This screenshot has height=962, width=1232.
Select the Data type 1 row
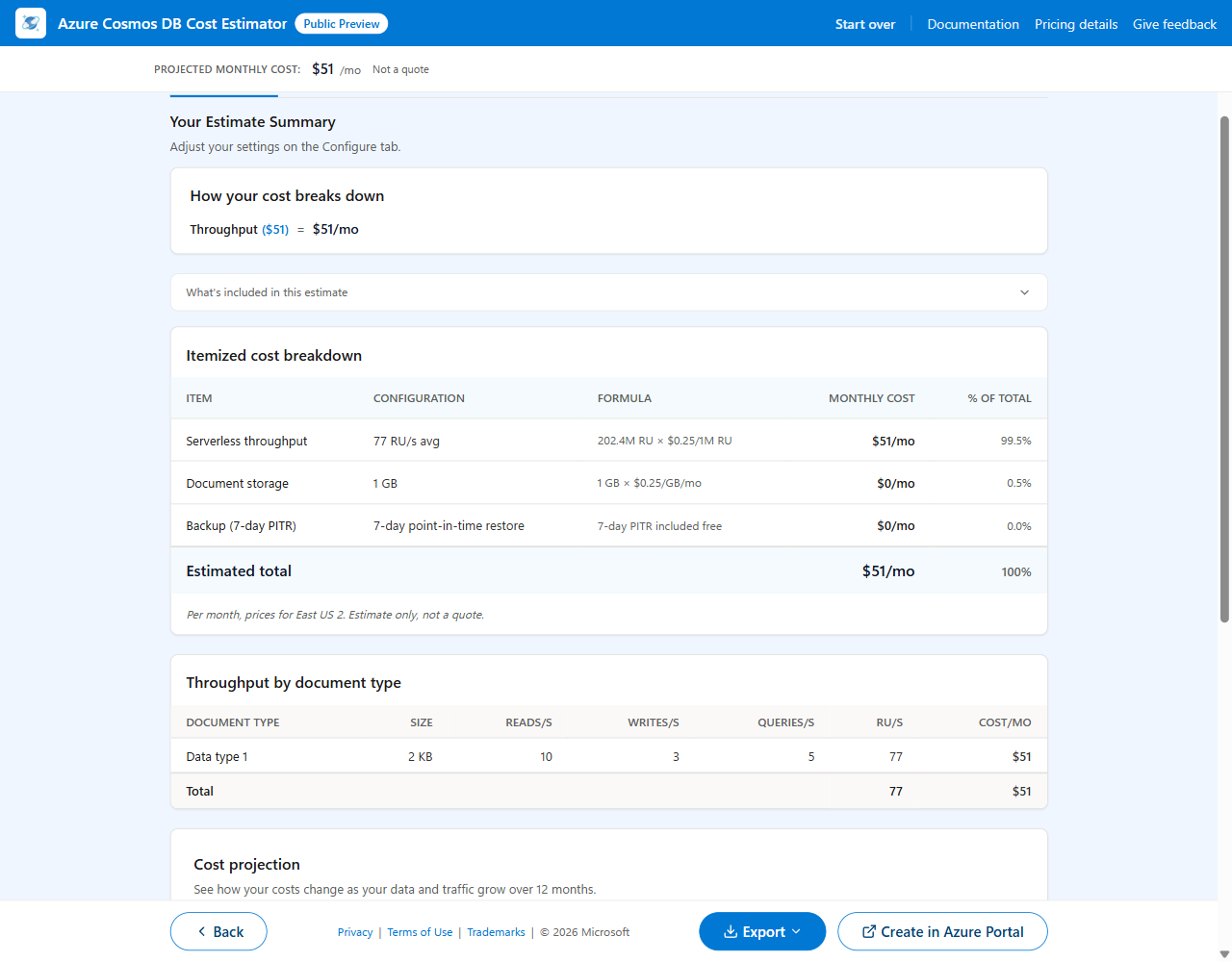[x=608, y=757]
